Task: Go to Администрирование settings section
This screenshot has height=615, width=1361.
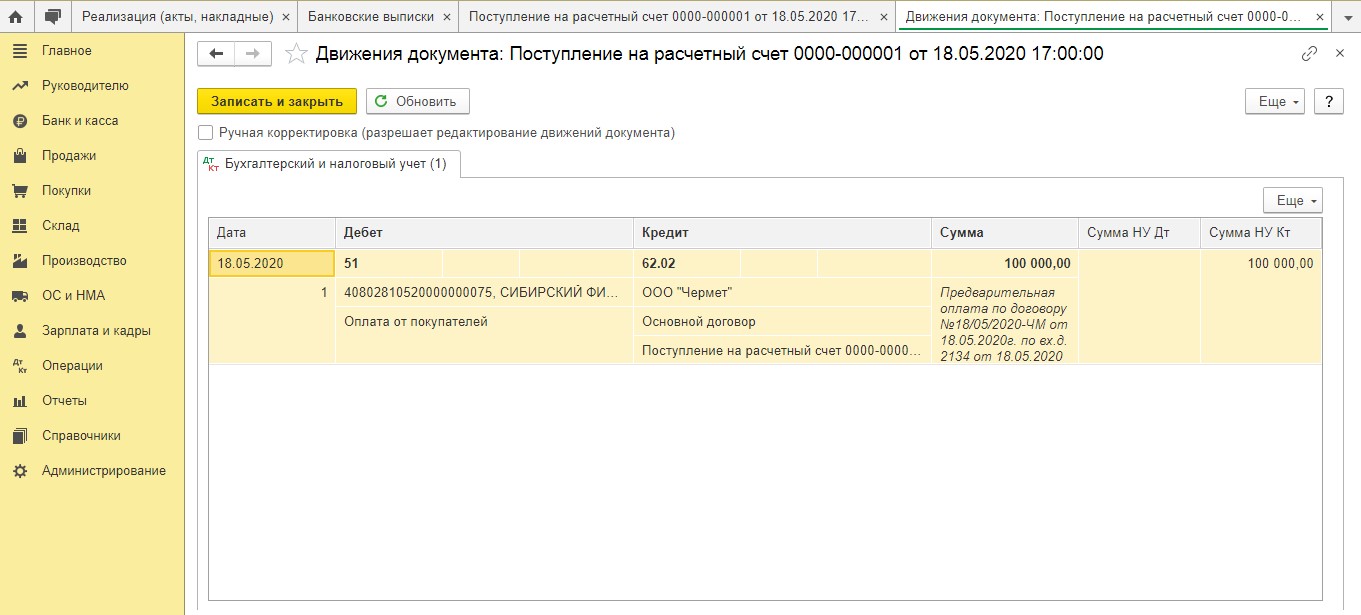Action: point(104,471)
